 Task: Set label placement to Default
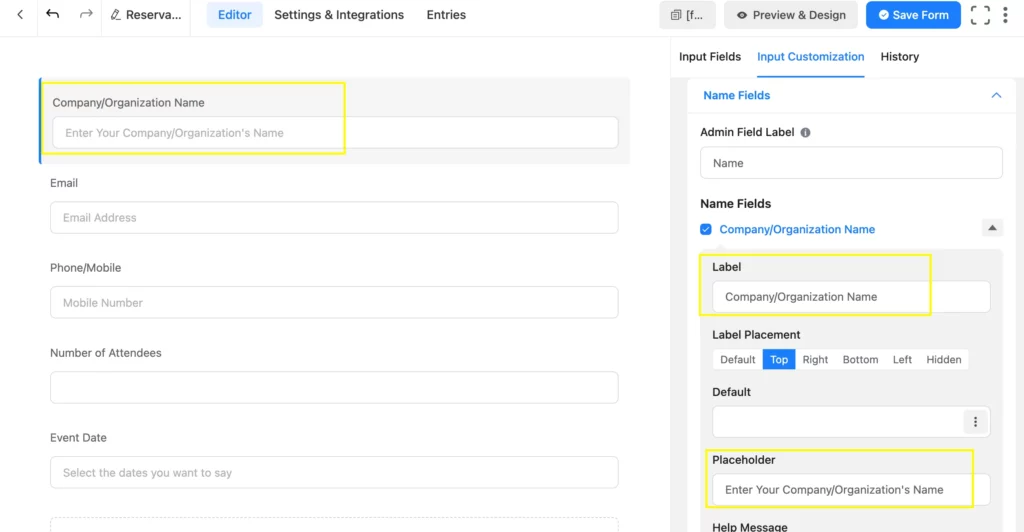coord(737,360)
